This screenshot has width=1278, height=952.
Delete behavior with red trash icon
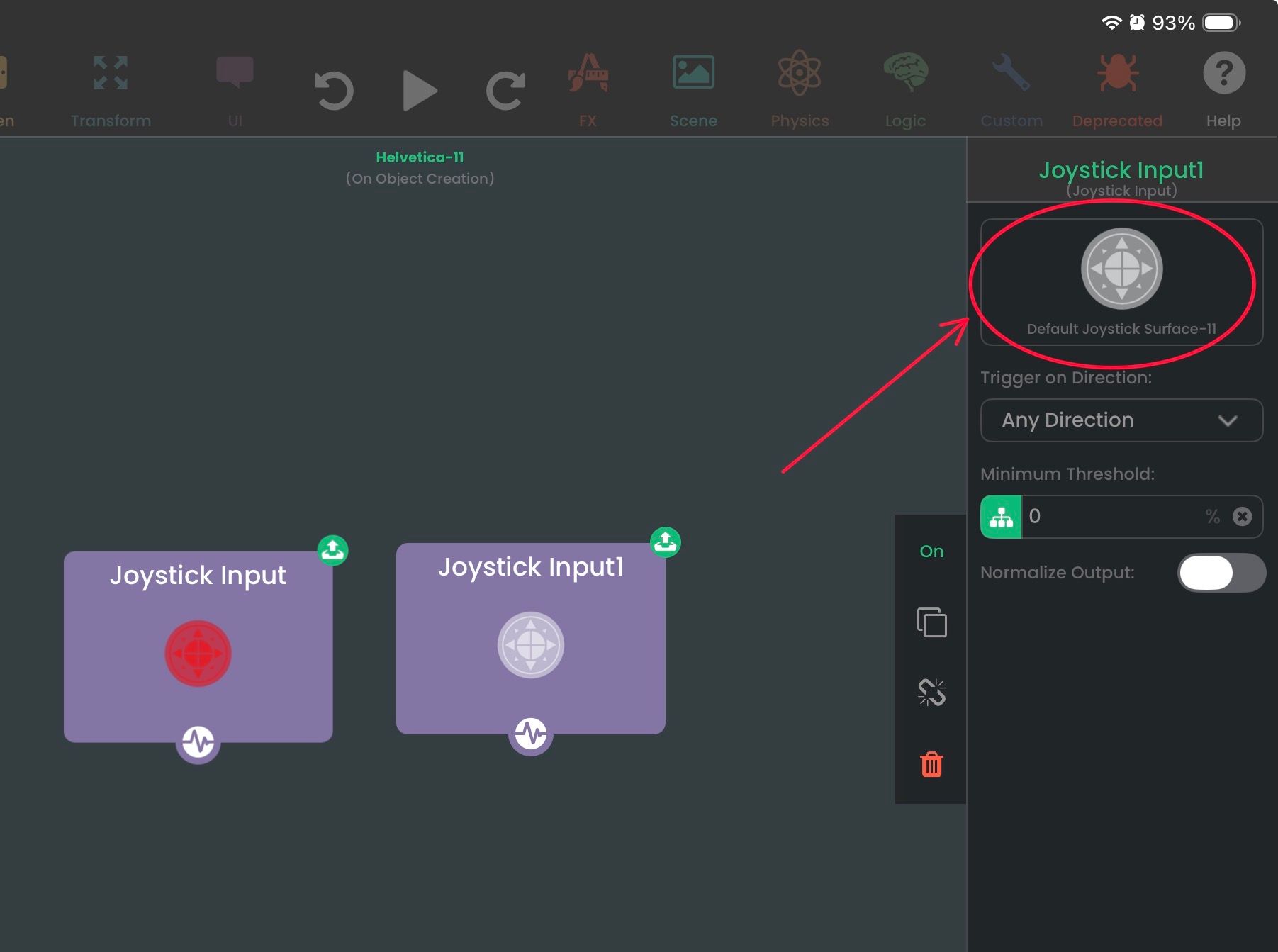(931, 765)
